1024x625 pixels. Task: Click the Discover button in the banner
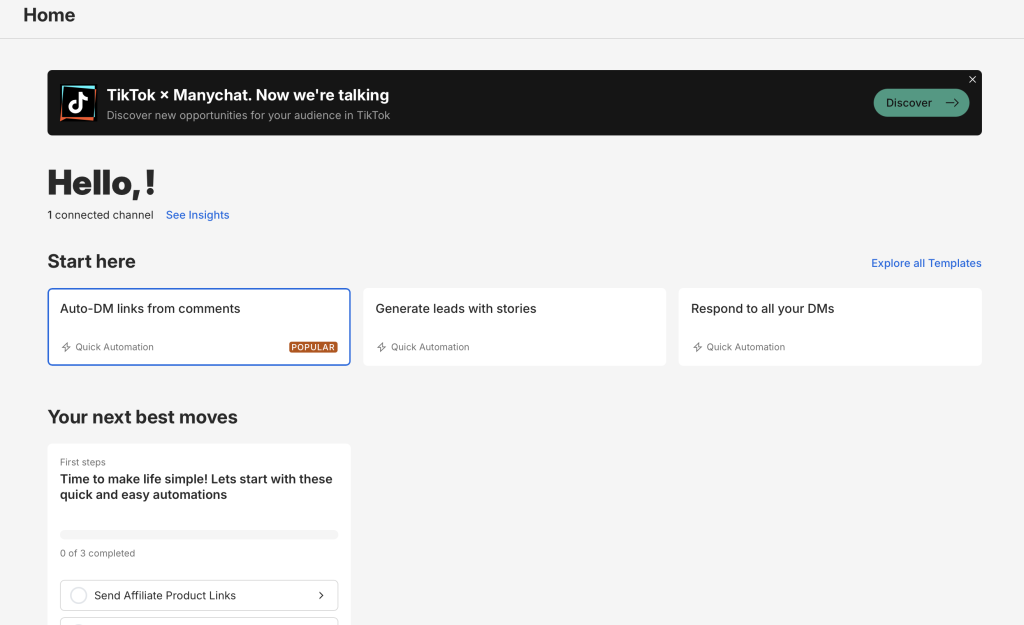point(921,103)
